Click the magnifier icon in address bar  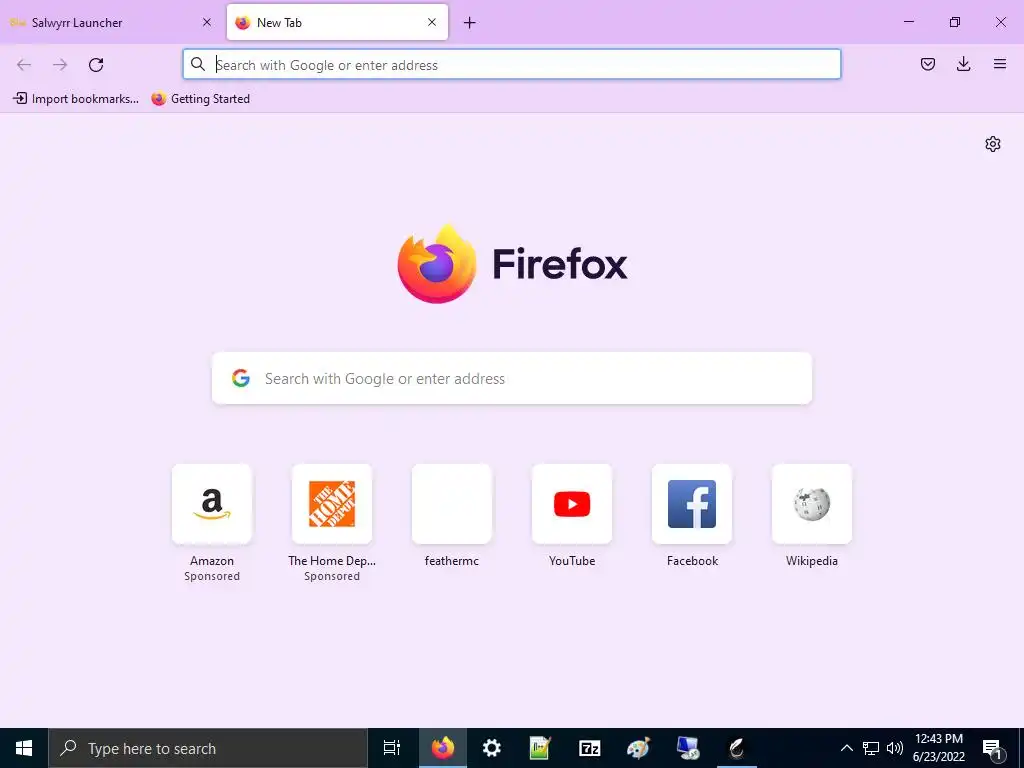(198, 64)
